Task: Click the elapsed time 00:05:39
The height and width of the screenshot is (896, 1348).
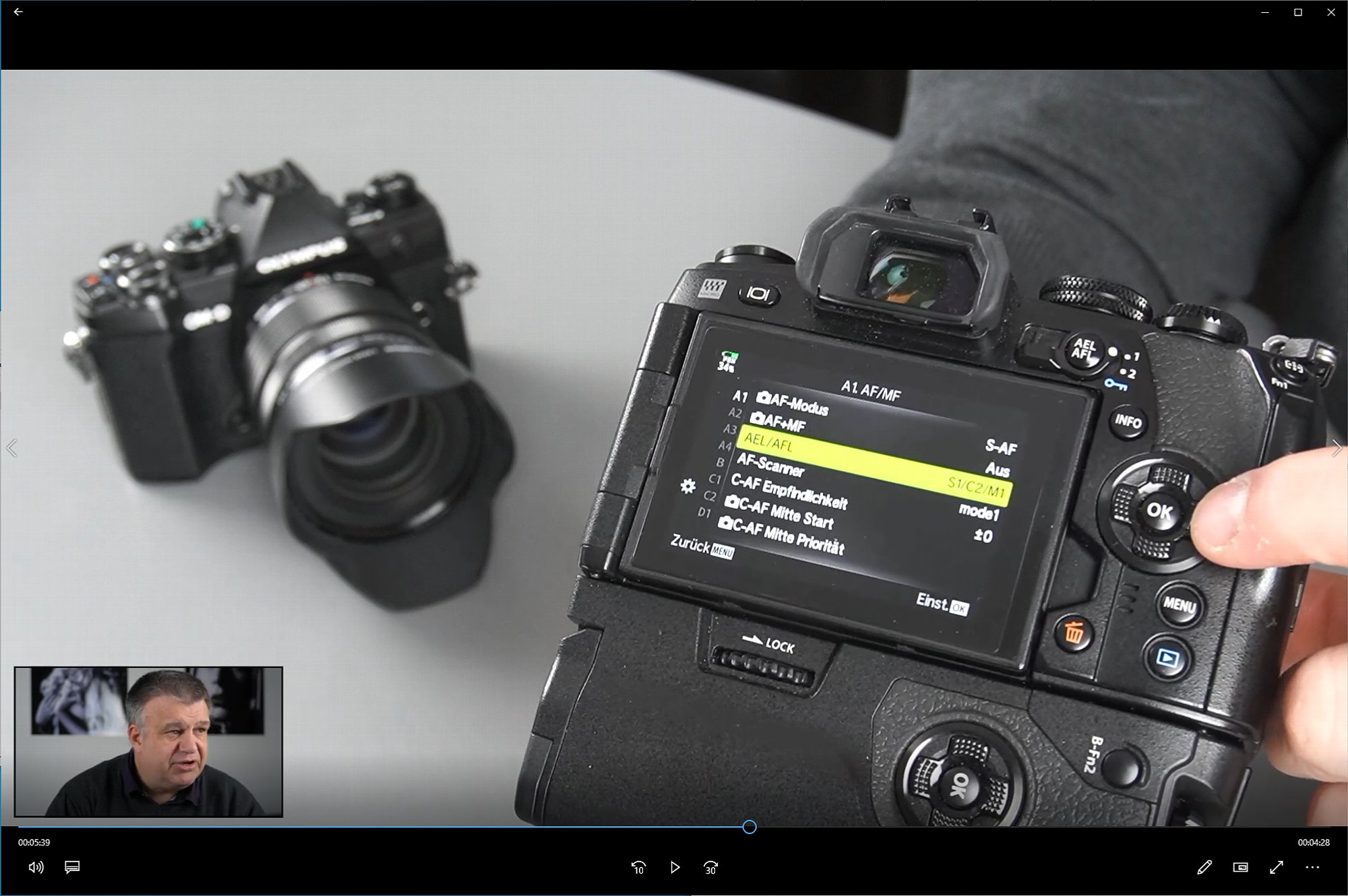Action: point(34,842)
